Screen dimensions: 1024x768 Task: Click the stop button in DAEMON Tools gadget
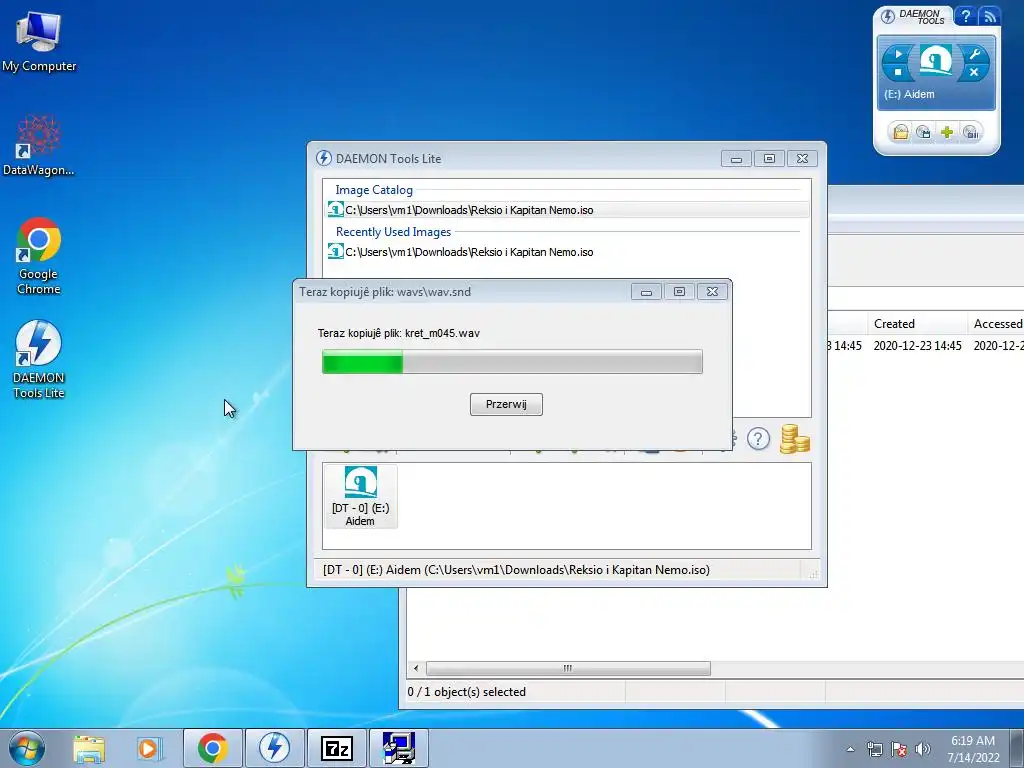(899, 72)
